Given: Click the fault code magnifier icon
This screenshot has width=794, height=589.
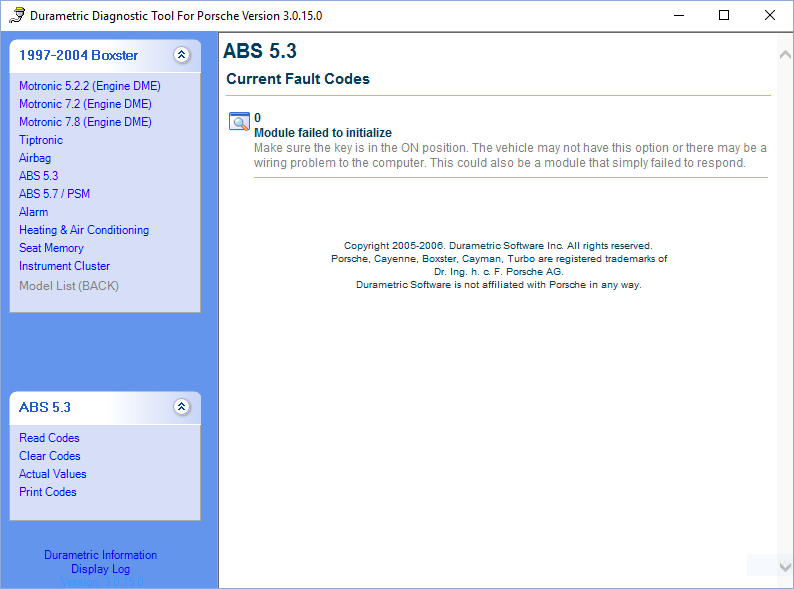Looking at the screenshot, I should (240, 122).
